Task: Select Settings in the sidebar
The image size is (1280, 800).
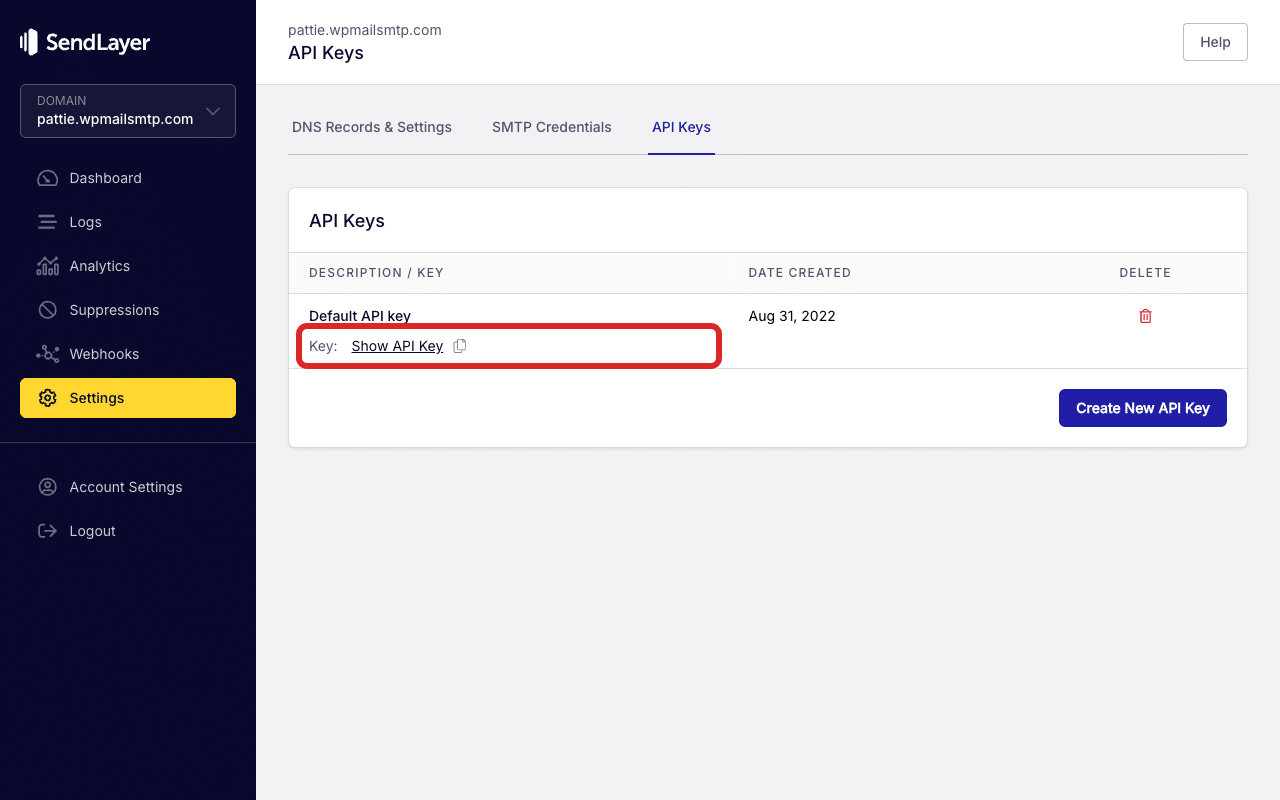Action: click(128, 398)
